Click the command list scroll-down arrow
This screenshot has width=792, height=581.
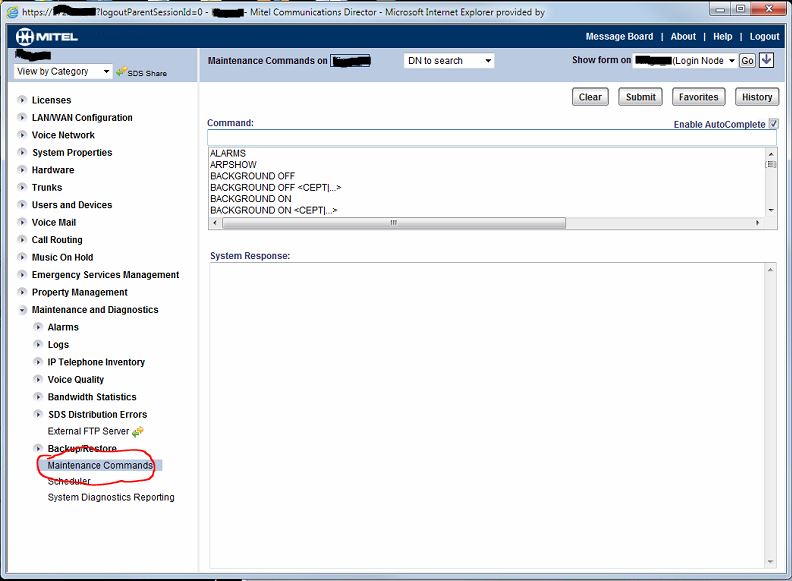coord(771,210)
